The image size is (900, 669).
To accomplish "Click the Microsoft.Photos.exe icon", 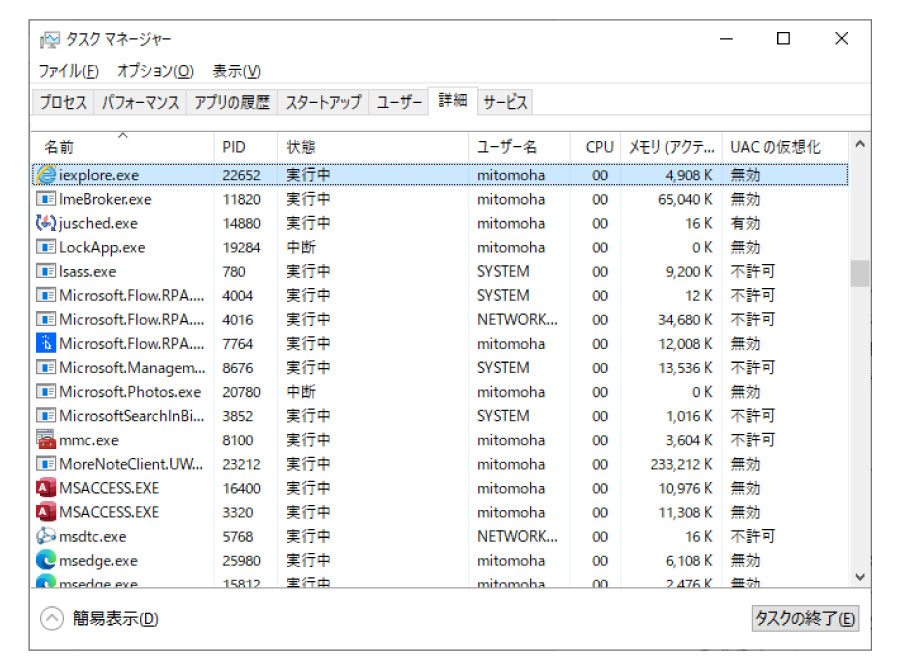I will (46, 392).
